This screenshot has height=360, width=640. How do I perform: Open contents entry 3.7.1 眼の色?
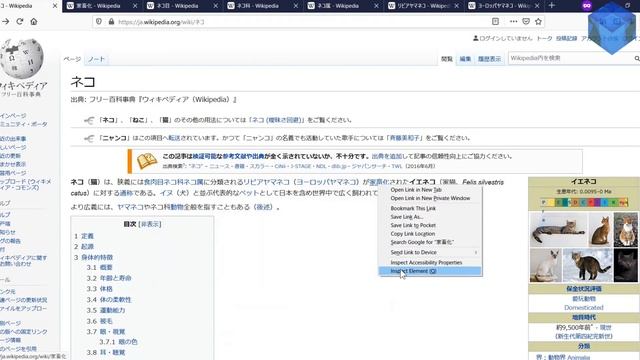[118, 342]
